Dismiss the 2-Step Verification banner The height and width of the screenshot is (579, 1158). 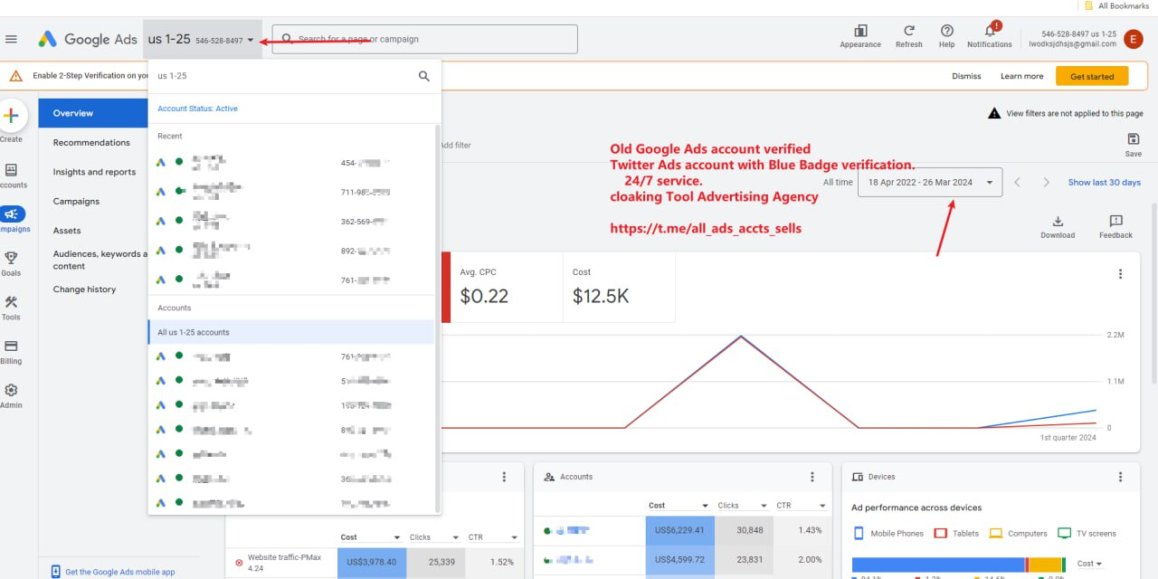pyautogui.click(x=966, y=76)
